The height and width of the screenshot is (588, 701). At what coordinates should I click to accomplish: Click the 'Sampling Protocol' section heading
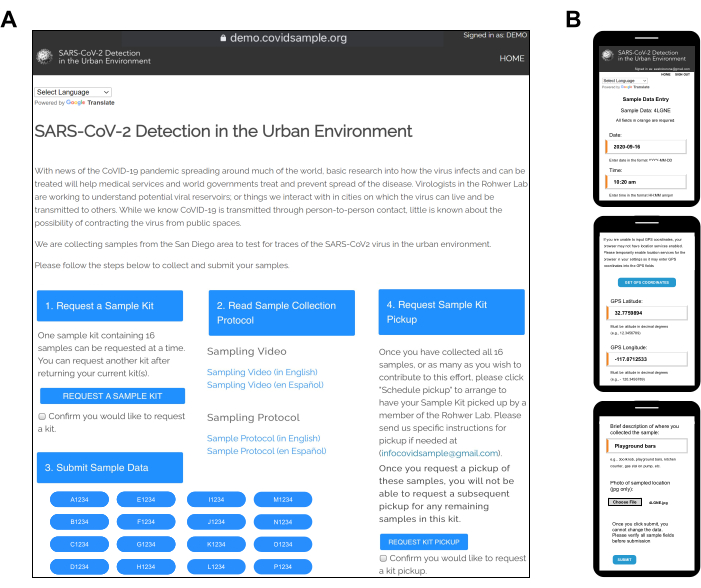253,418
